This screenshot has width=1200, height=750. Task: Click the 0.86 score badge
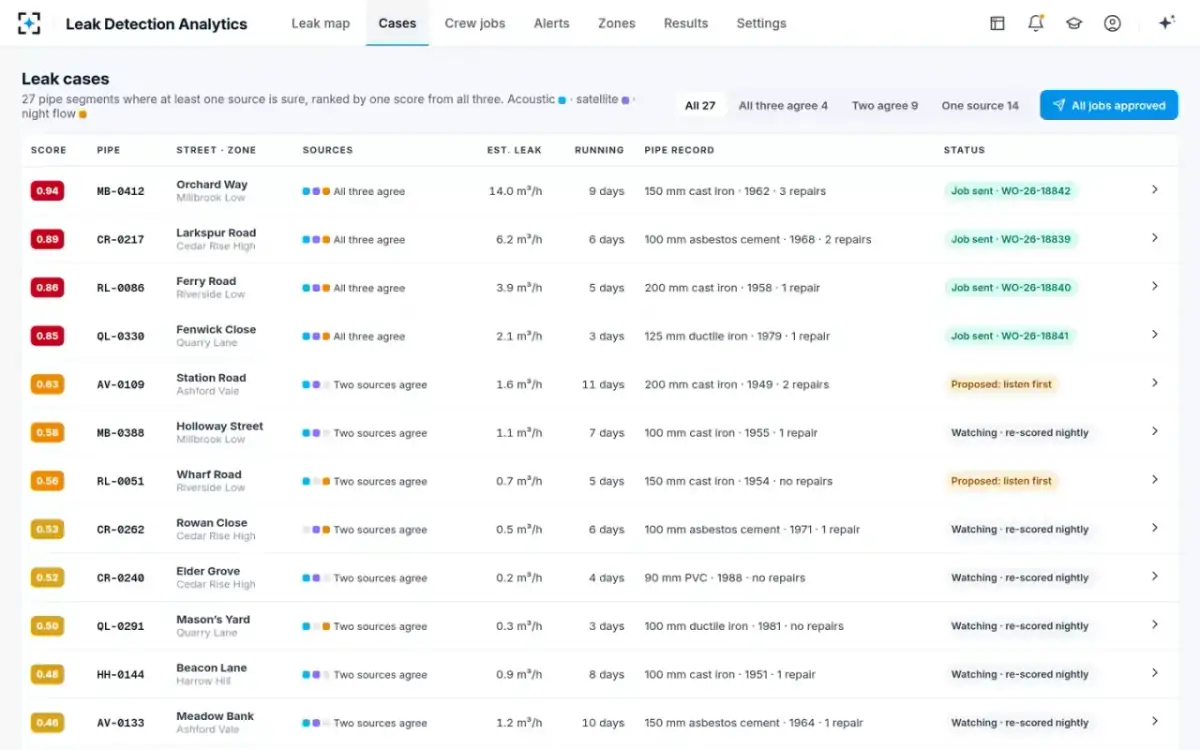pos(47,288)
